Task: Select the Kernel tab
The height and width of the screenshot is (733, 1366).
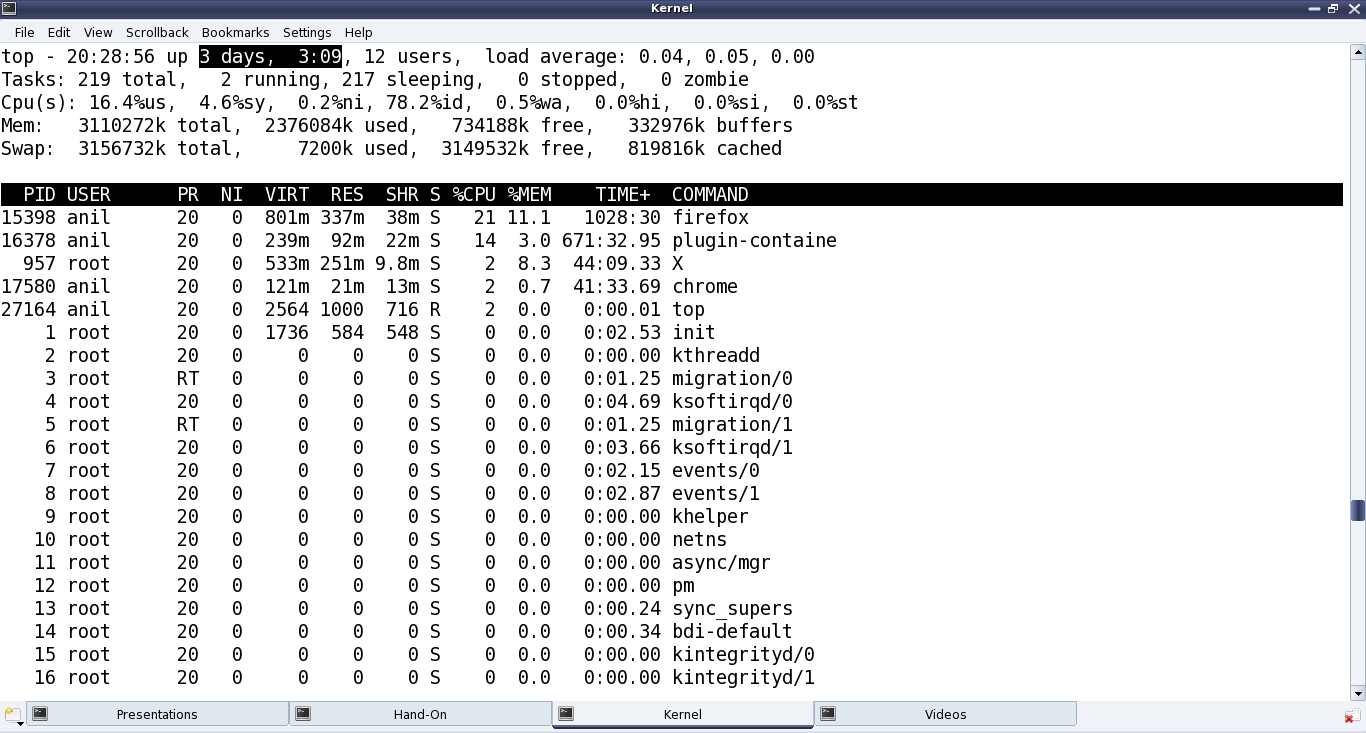Action: coord(683,714)
